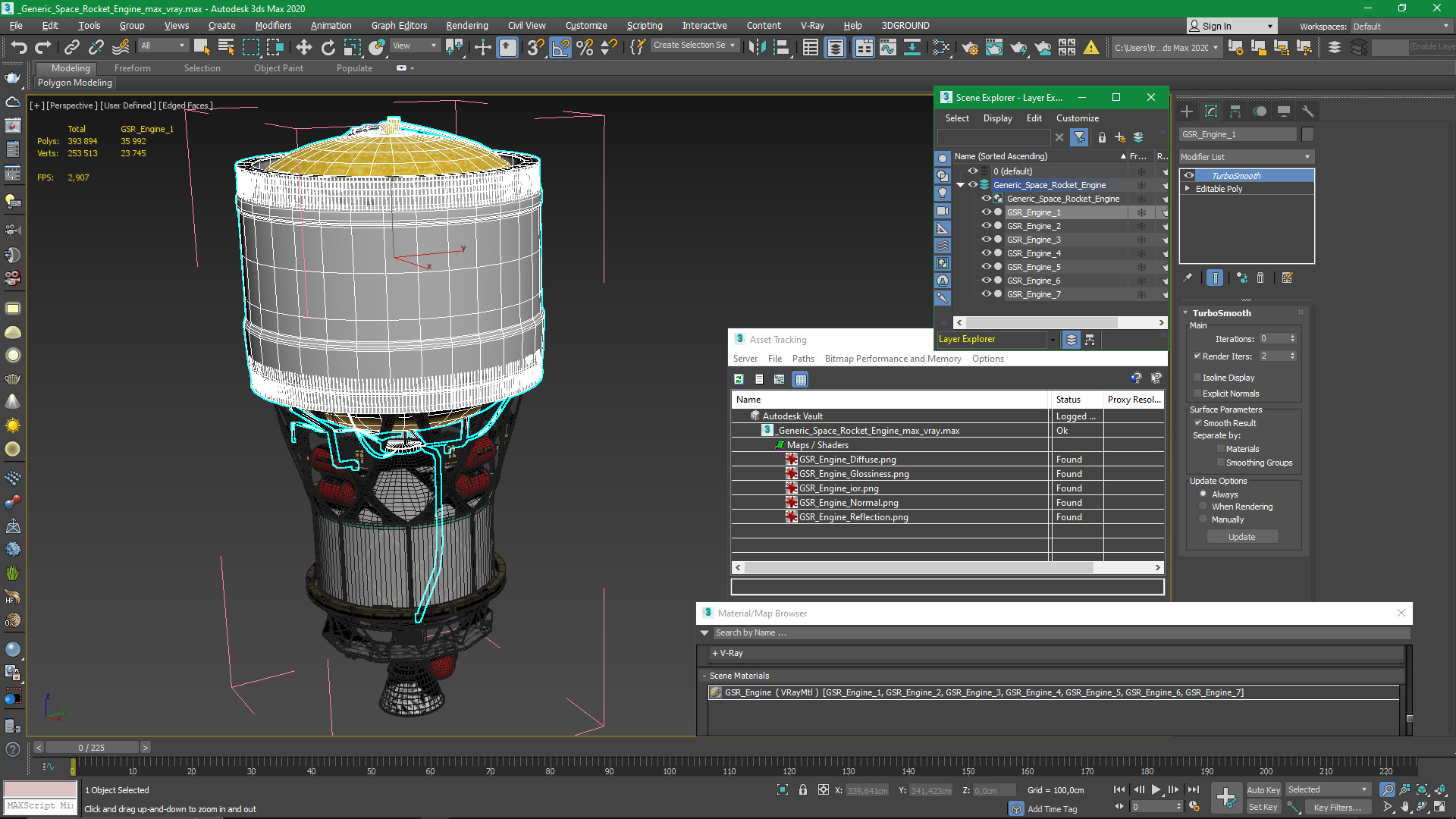Click the Redo arrow icon
The width and height of the screenshot is (1456, 819).
(43, 47)
